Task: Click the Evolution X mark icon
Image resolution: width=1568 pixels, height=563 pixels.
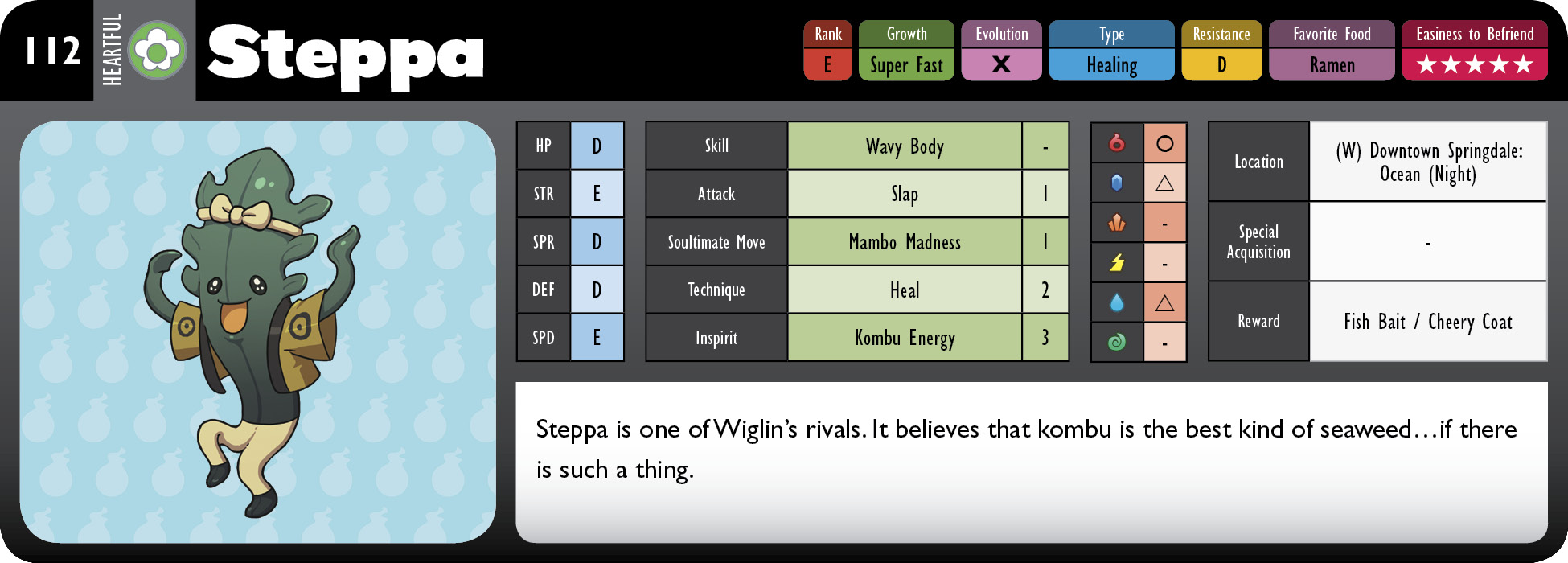Action: pyautogui.click(x=1001, y=64)
